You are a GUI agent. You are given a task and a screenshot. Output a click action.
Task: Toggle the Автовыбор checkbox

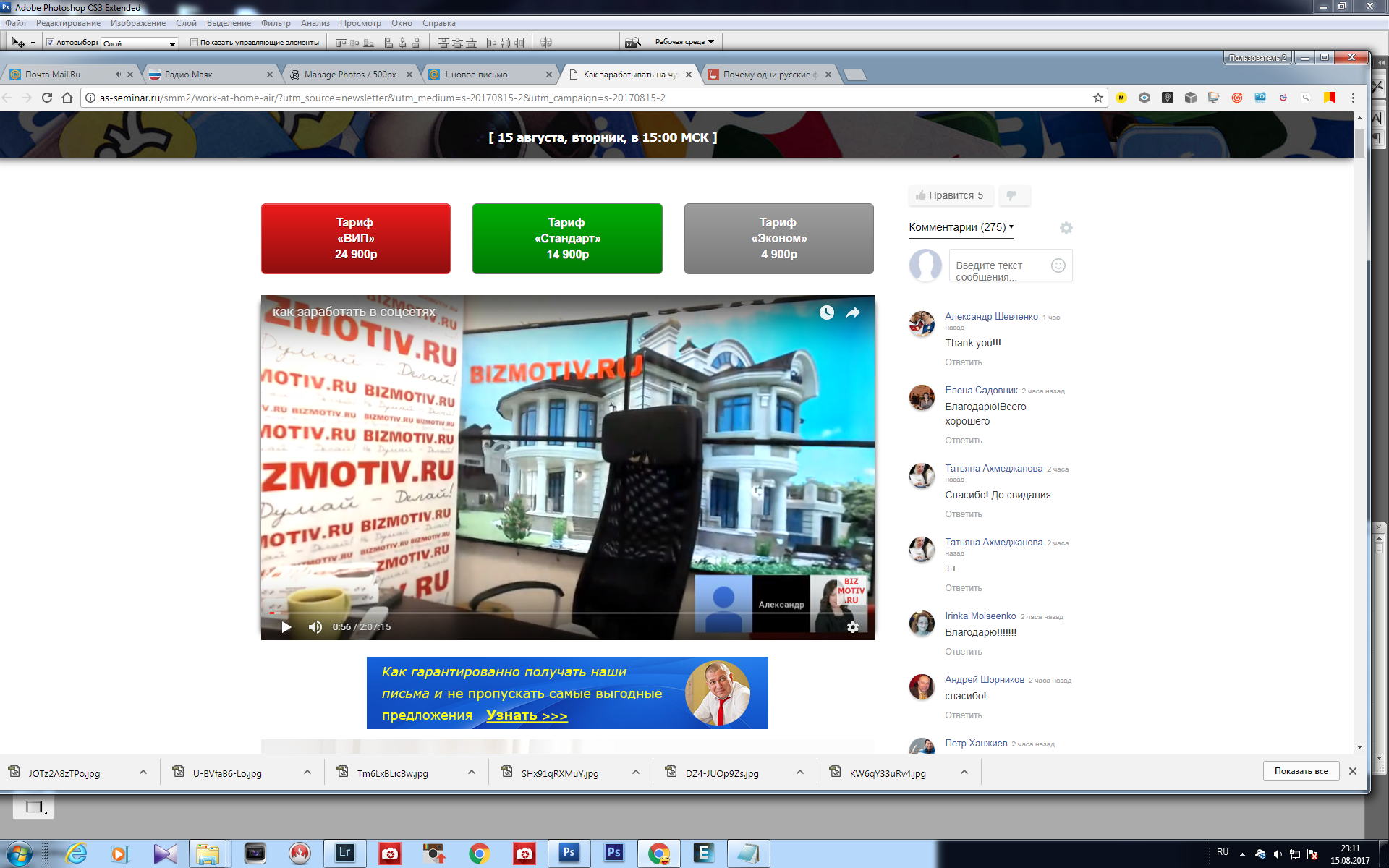click(50, 43)
